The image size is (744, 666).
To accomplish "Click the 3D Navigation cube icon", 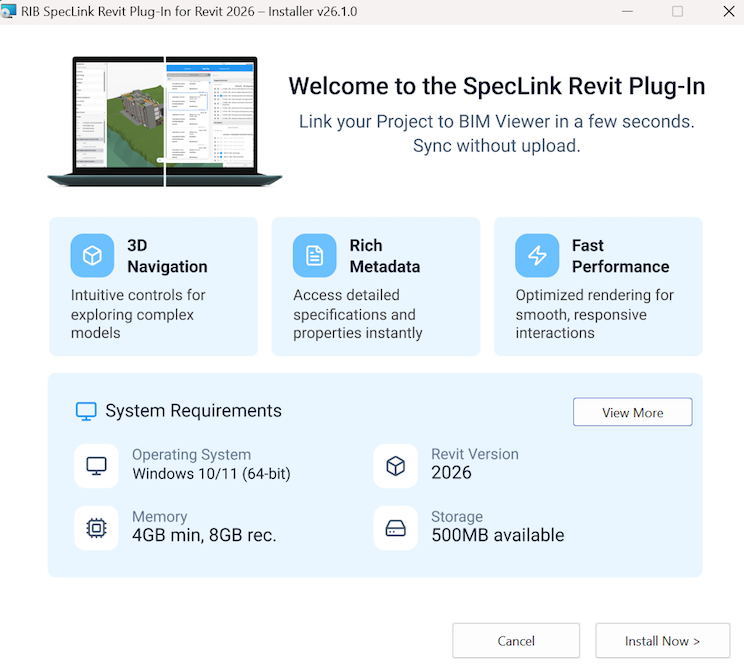I will pos(92,255).
